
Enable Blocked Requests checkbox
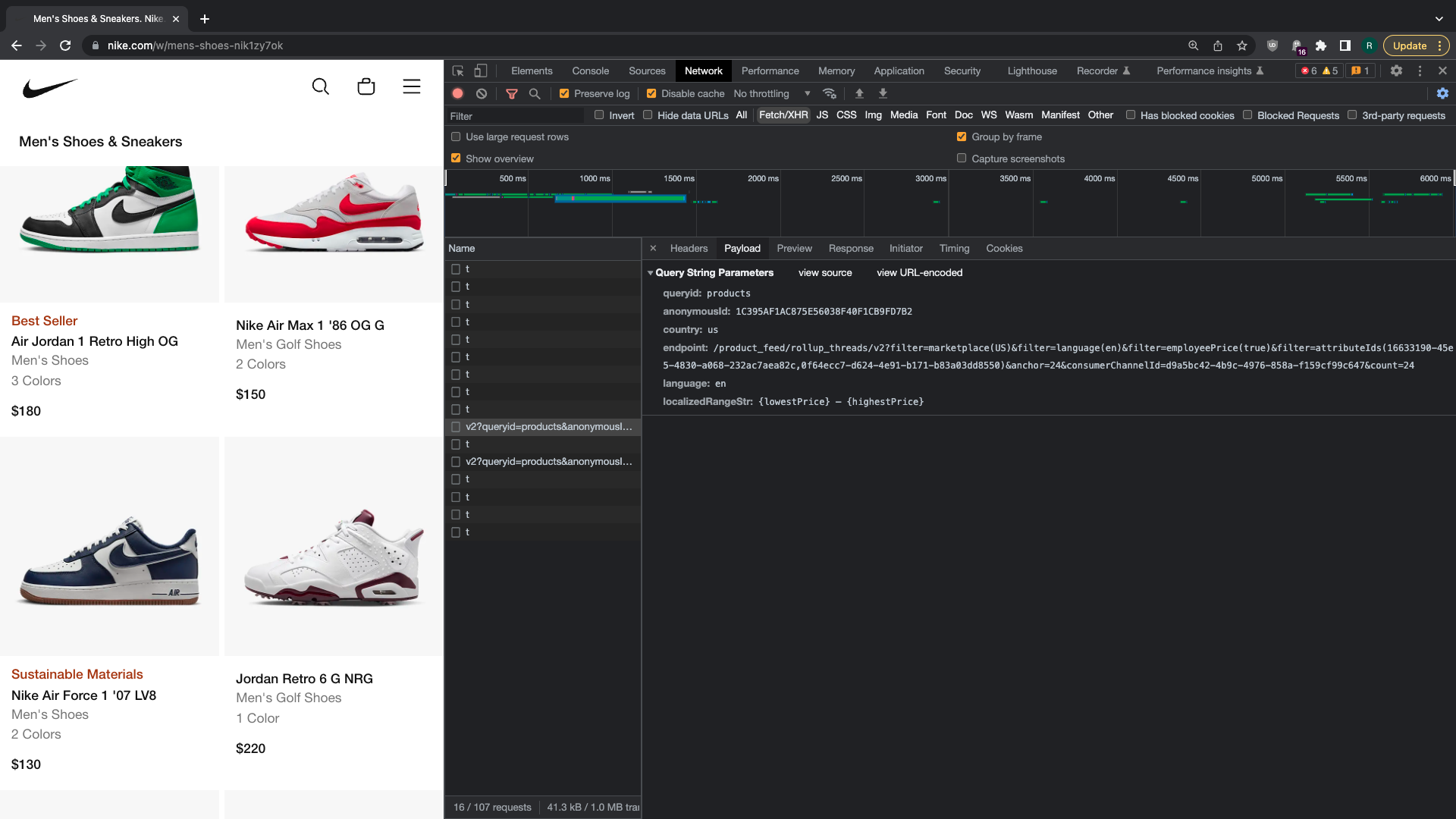click(1247, 115)
